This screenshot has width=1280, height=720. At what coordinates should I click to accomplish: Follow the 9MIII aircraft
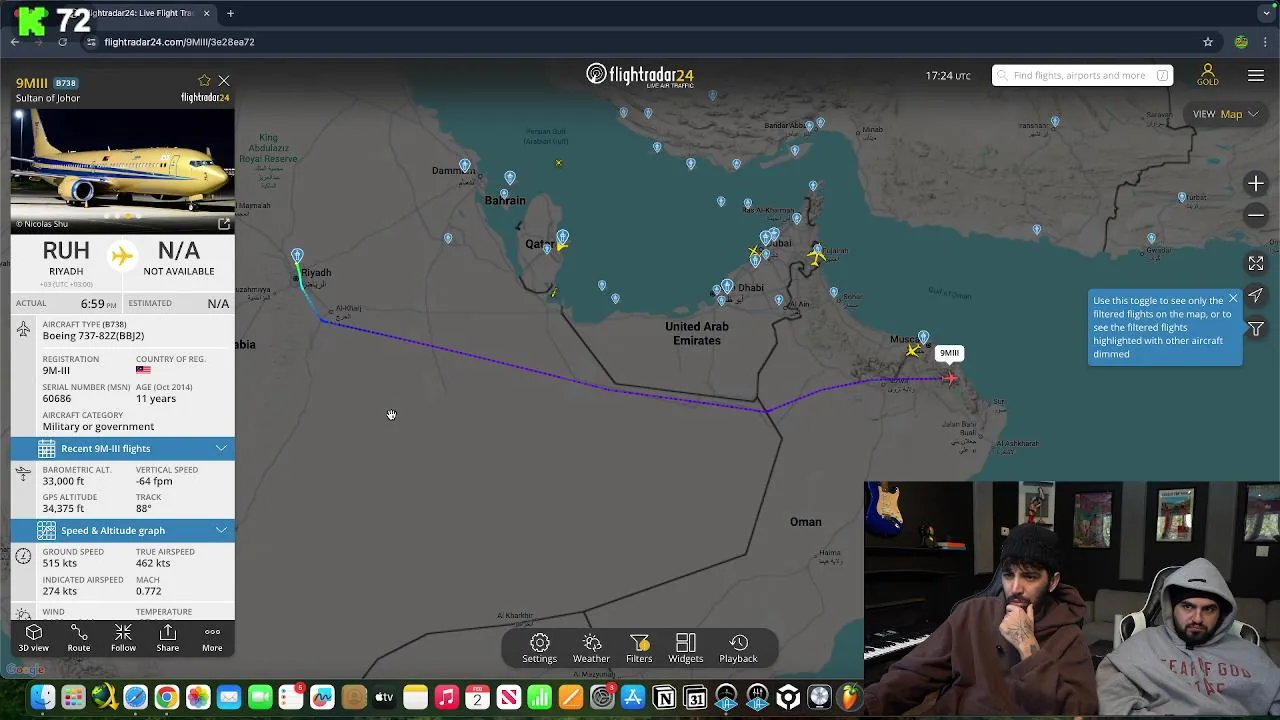[x=123, y=638]
